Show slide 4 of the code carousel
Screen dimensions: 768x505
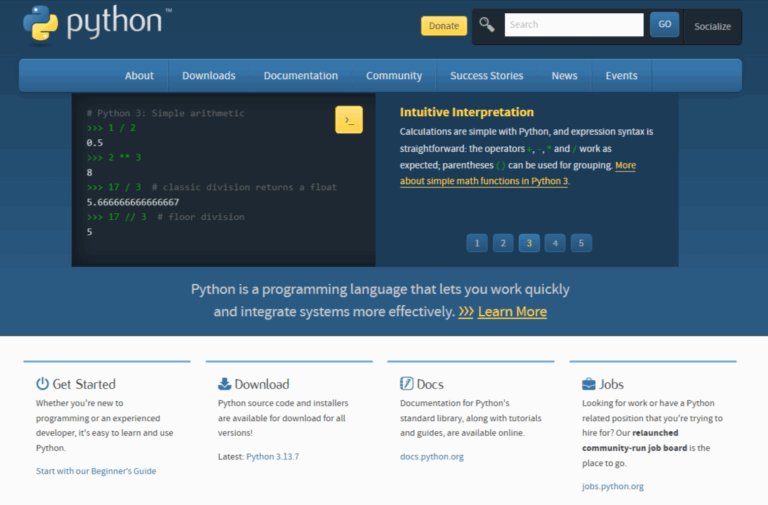[555, 243]
